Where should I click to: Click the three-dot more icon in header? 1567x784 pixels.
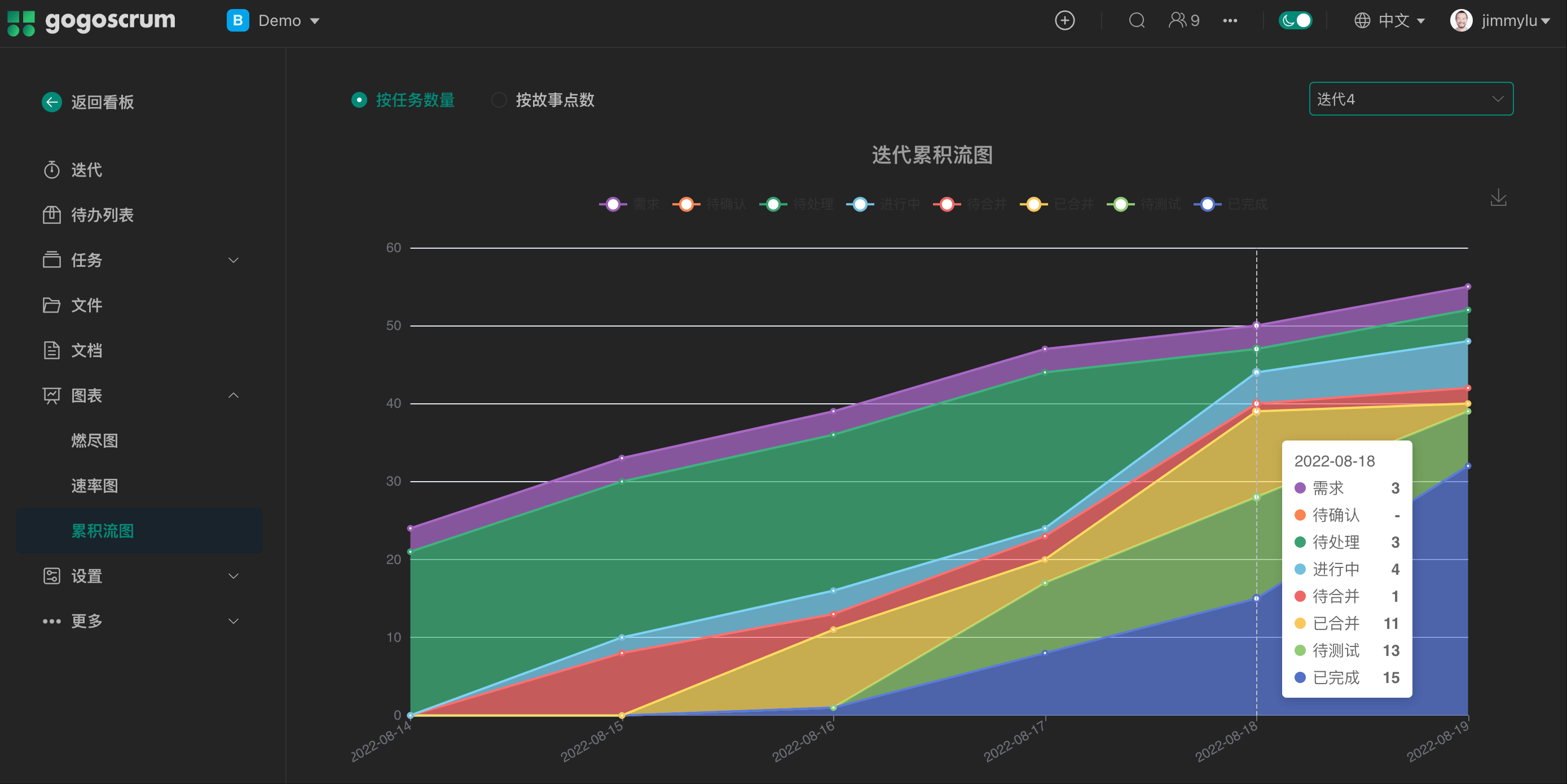click(x=1229, y=21)
